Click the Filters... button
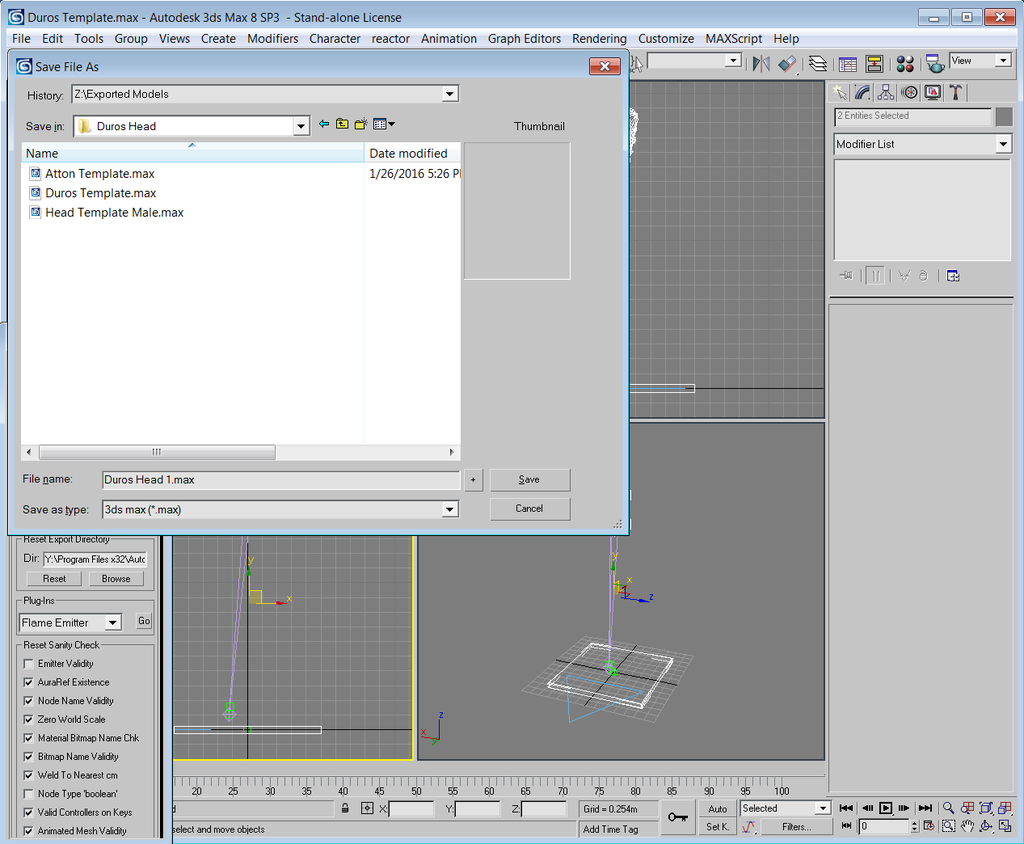The width and height of the screenshot is (1024, 844). (797, 827)
